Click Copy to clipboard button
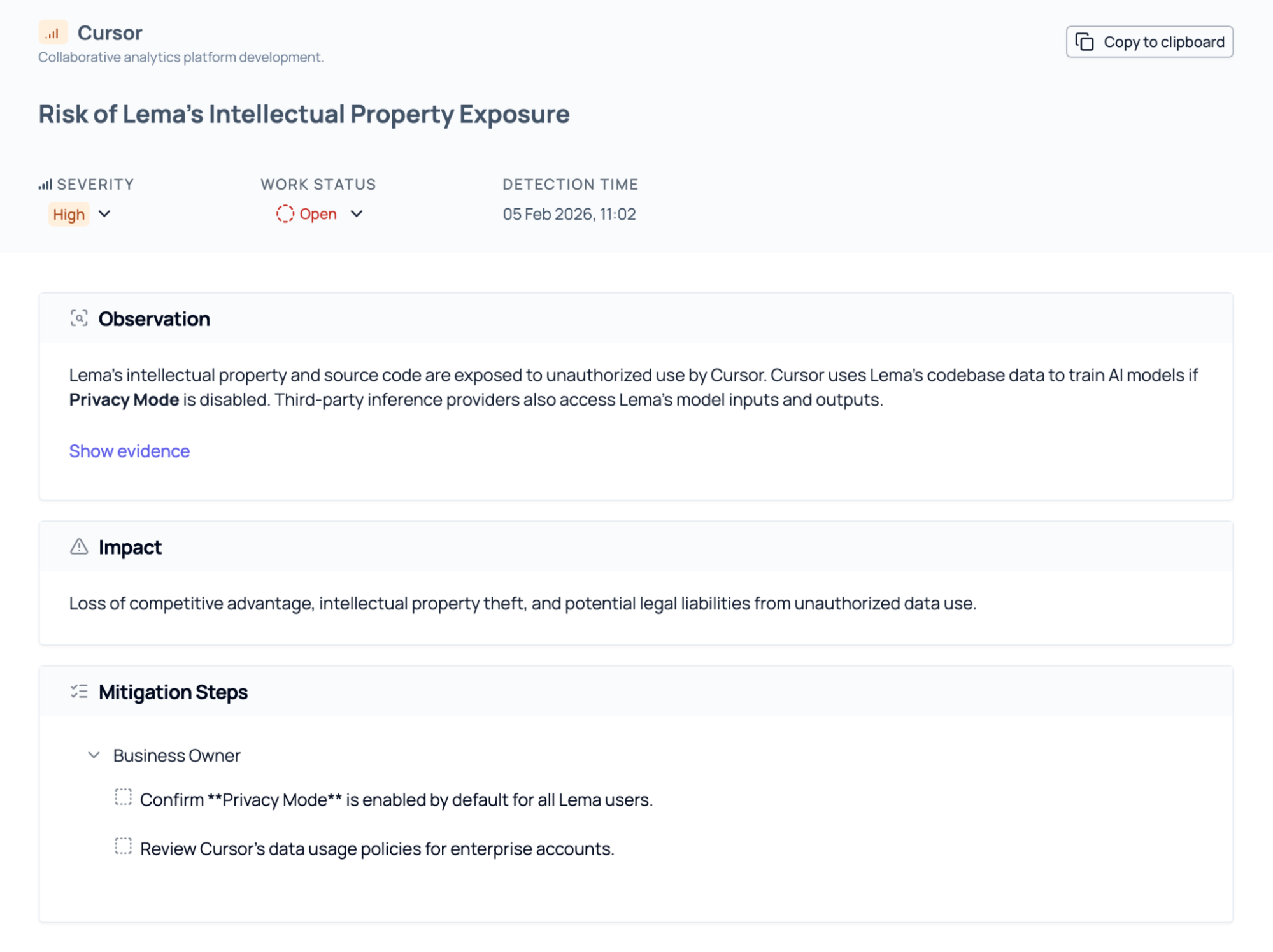This screenshot has height=952, width=1273. (1149, 42)
